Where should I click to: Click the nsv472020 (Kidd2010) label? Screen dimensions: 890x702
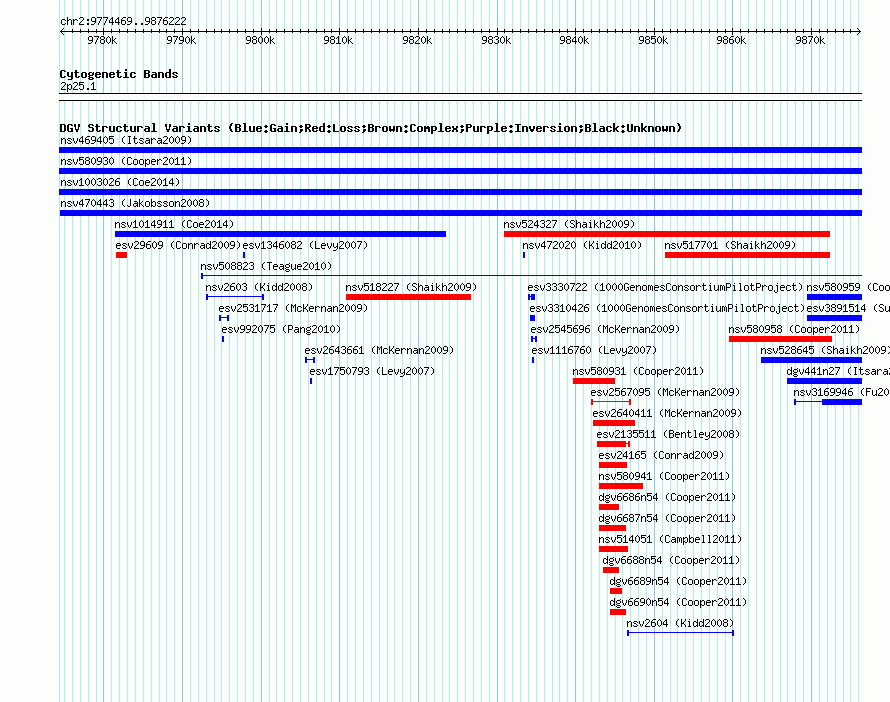[582, 245]
